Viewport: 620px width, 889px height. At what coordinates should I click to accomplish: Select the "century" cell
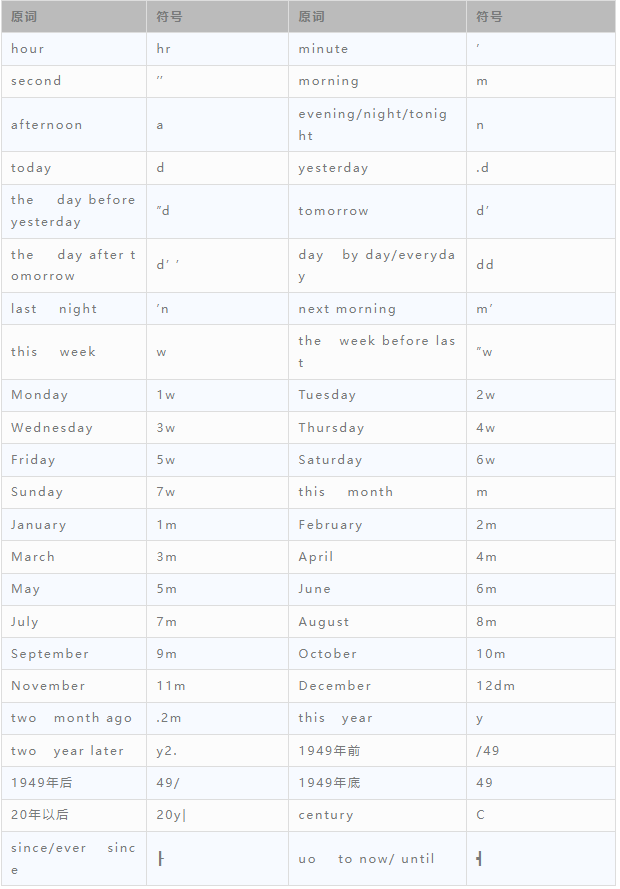point(326,815)
